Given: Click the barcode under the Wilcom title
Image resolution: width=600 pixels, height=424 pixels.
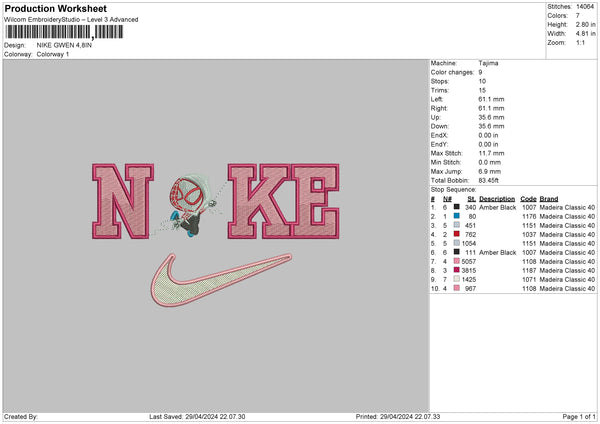Looking at the screenshot, I should (x=64, y=32).
